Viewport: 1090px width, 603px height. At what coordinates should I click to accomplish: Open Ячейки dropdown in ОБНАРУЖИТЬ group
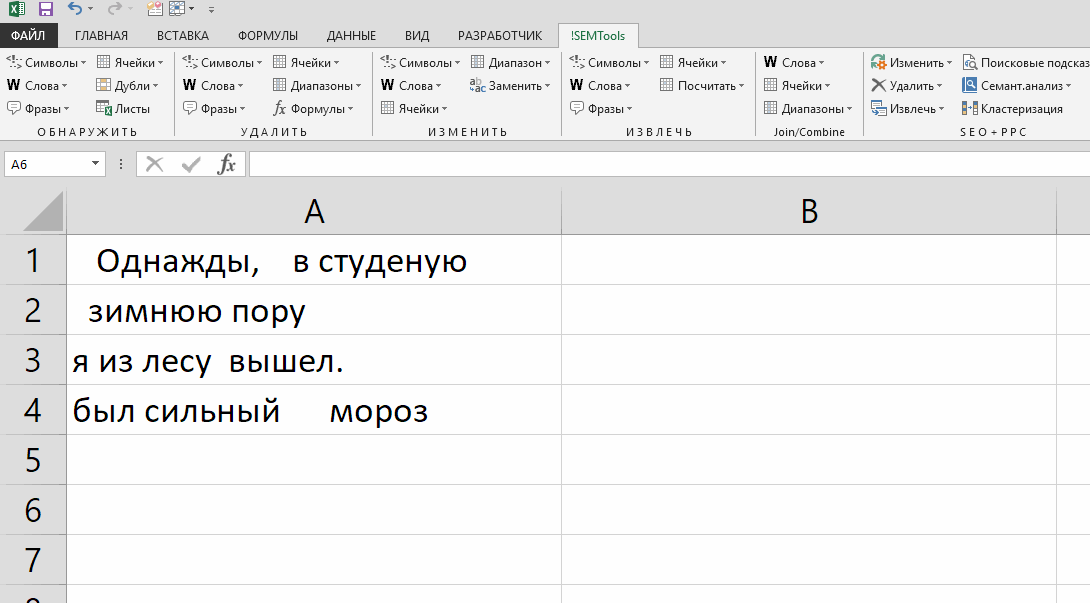[130, 63]
